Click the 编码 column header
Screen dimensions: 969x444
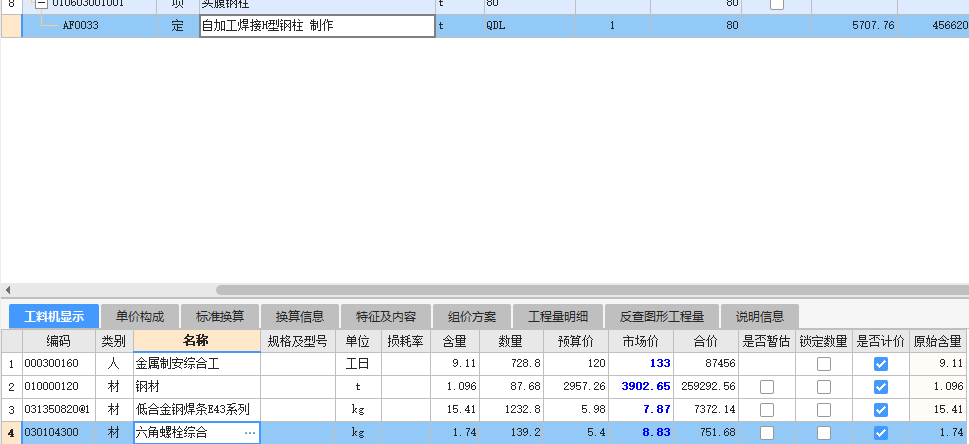[x=59, y=341]
